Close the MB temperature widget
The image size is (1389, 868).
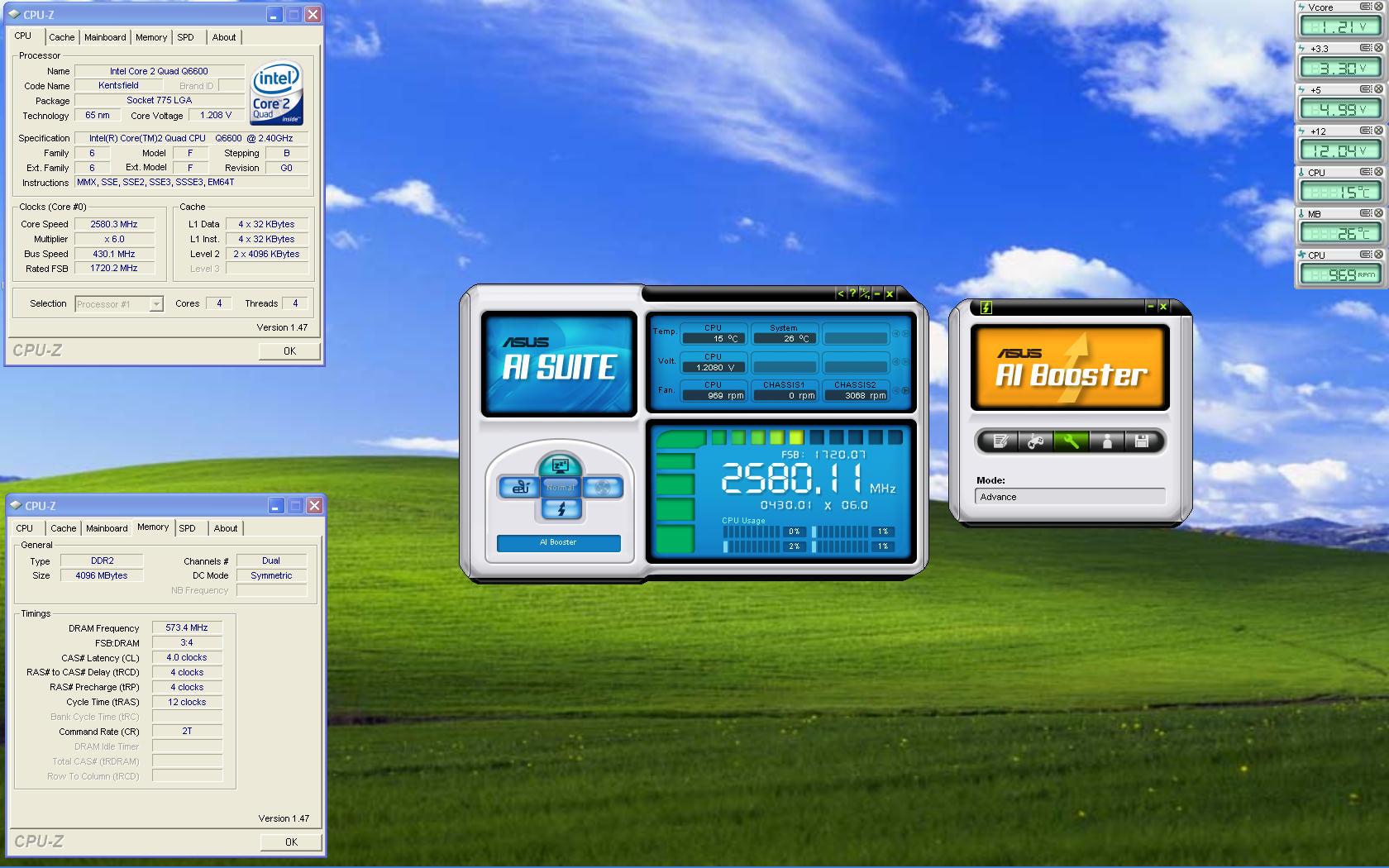click(x=1378, y=213)
